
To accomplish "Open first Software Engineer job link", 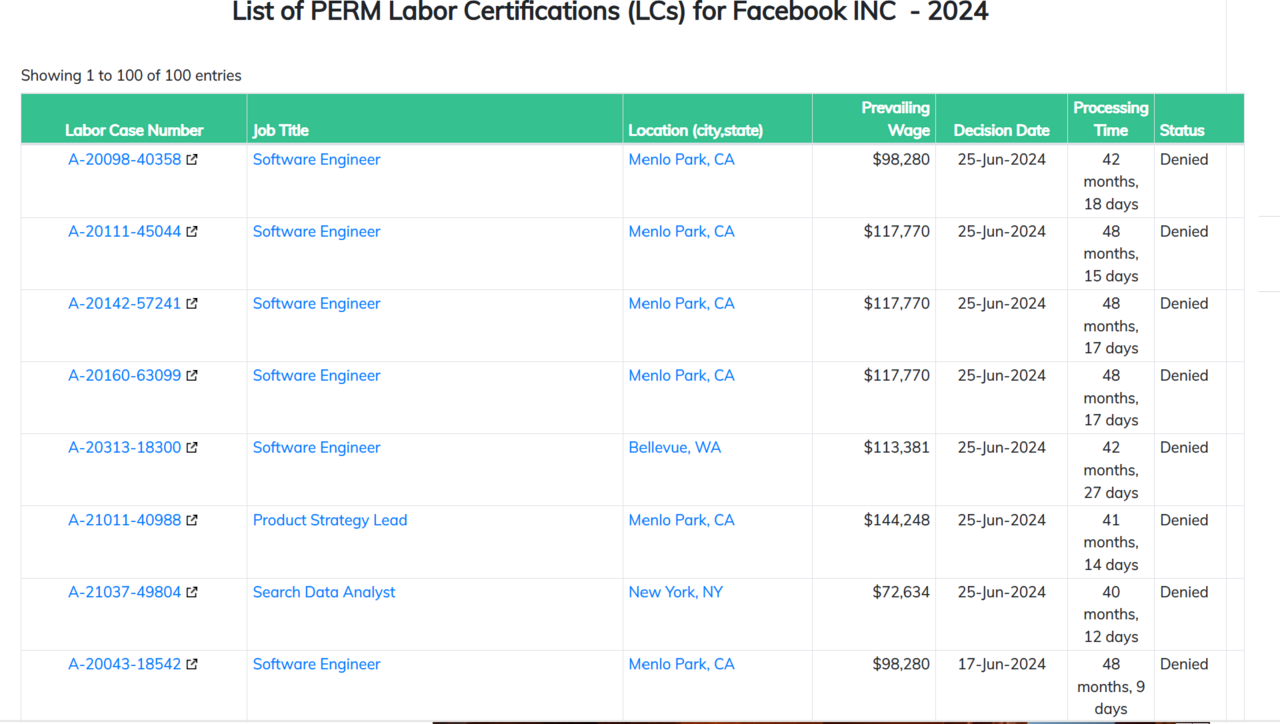I will tap(316, 159).
